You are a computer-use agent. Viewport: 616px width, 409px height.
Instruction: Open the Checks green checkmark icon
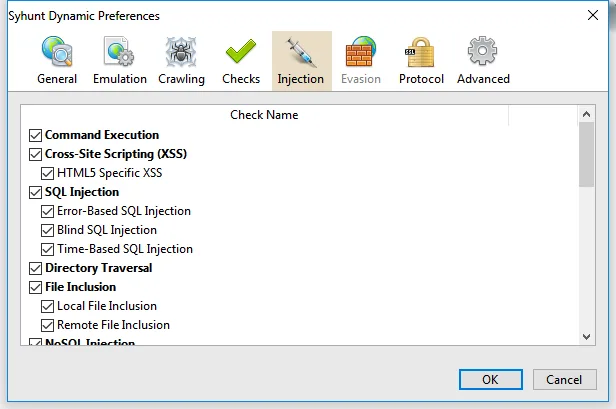click(241, 51)
